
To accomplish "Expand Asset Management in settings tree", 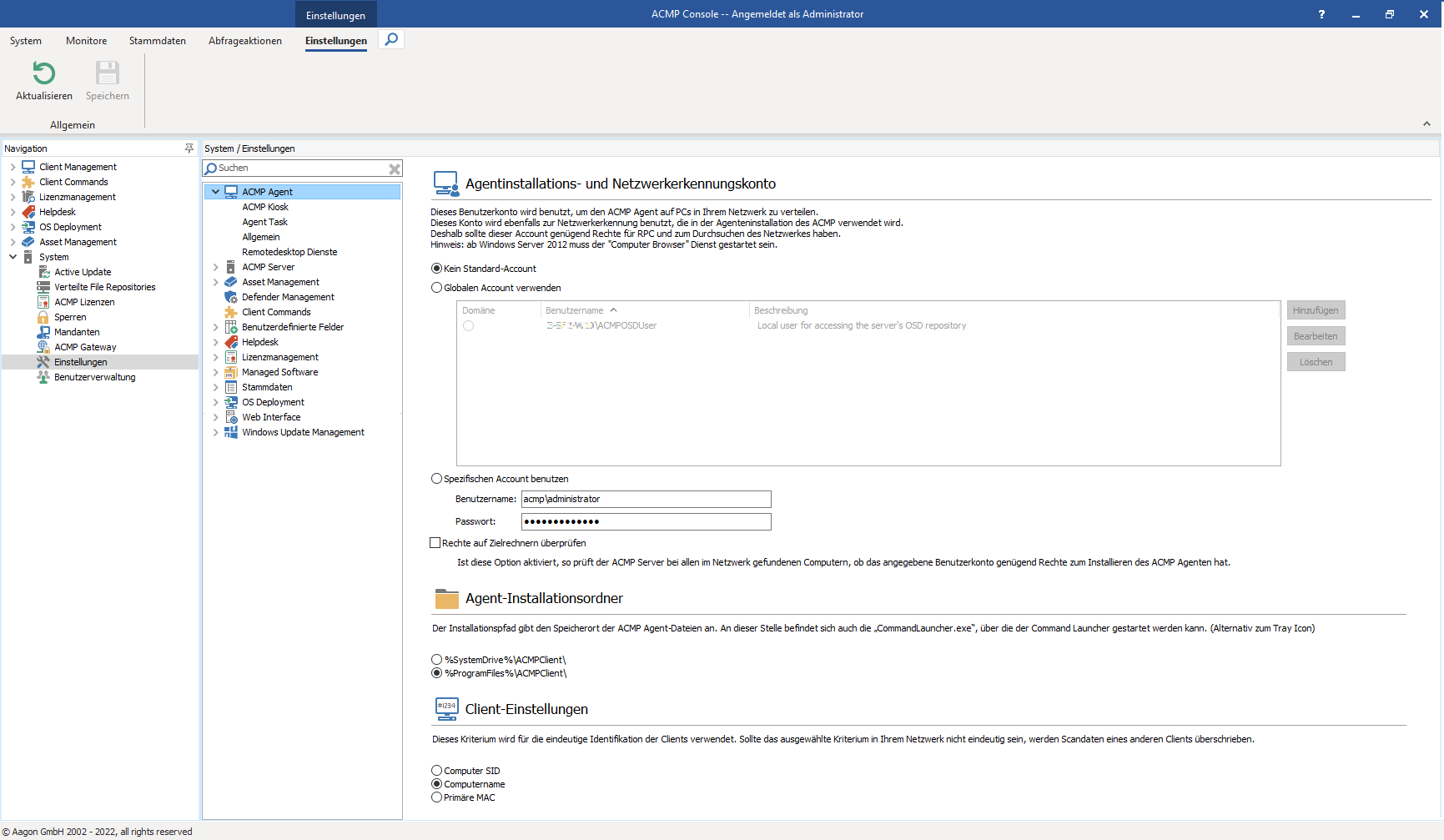I will (x=215, y=282).
